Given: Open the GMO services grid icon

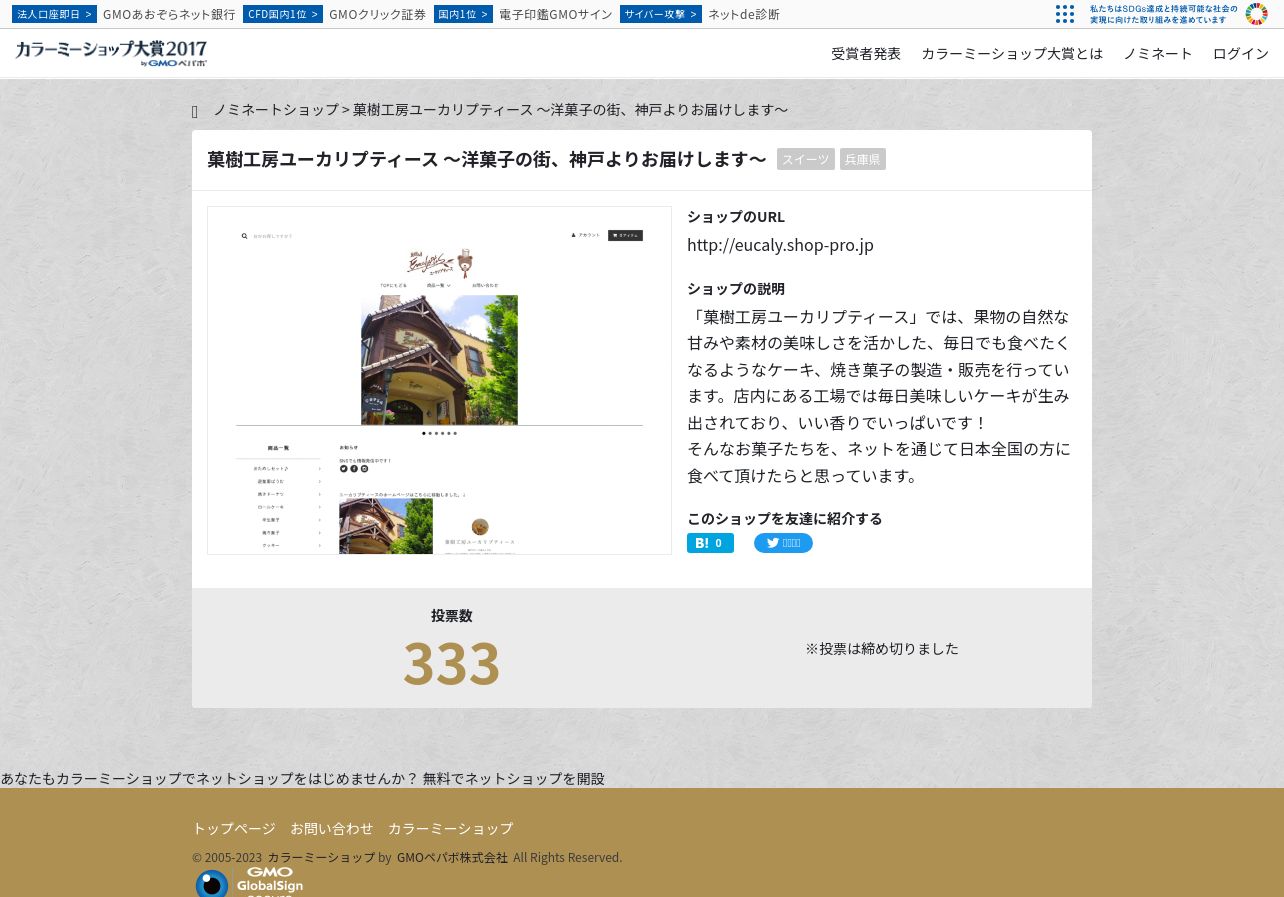Looking at the screenshot, I should click(1065, 14).
